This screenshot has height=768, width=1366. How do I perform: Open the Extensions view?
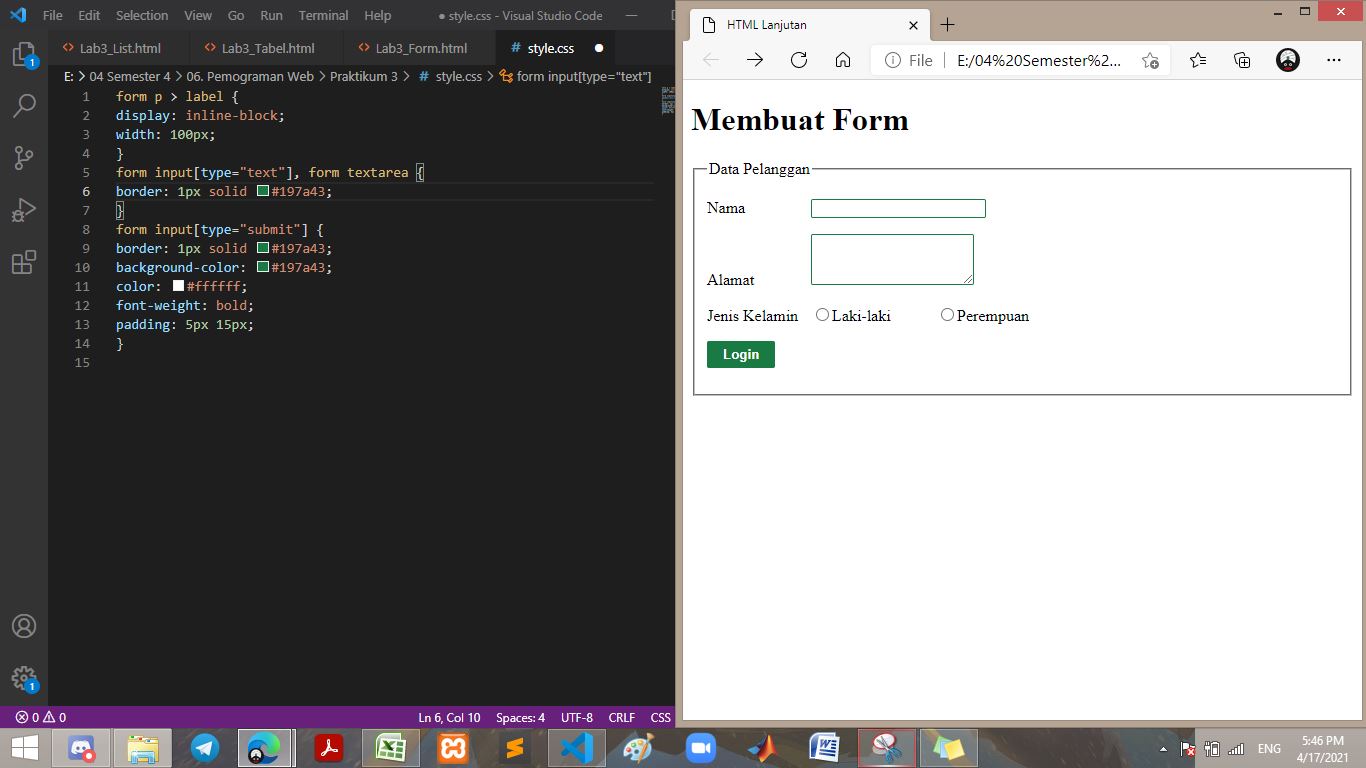point(24,261)
